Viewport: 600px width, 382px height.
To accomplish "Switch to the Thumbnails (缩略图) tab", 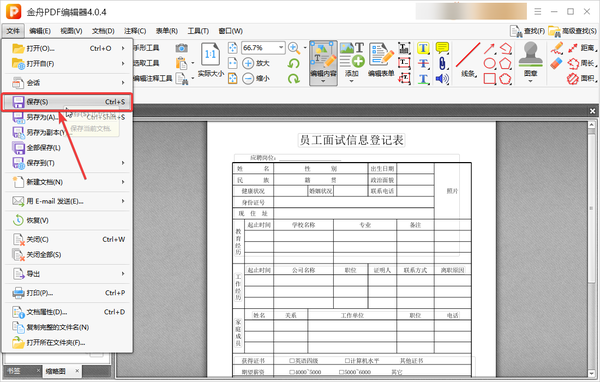I will [56, 371].
